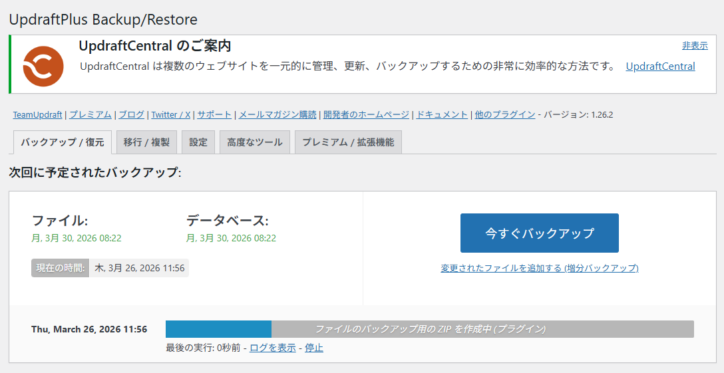Screen dimensions: 724x373
Task: Click the 次回に予定されたバックアップ heading
Action: (x=95, y=173)
